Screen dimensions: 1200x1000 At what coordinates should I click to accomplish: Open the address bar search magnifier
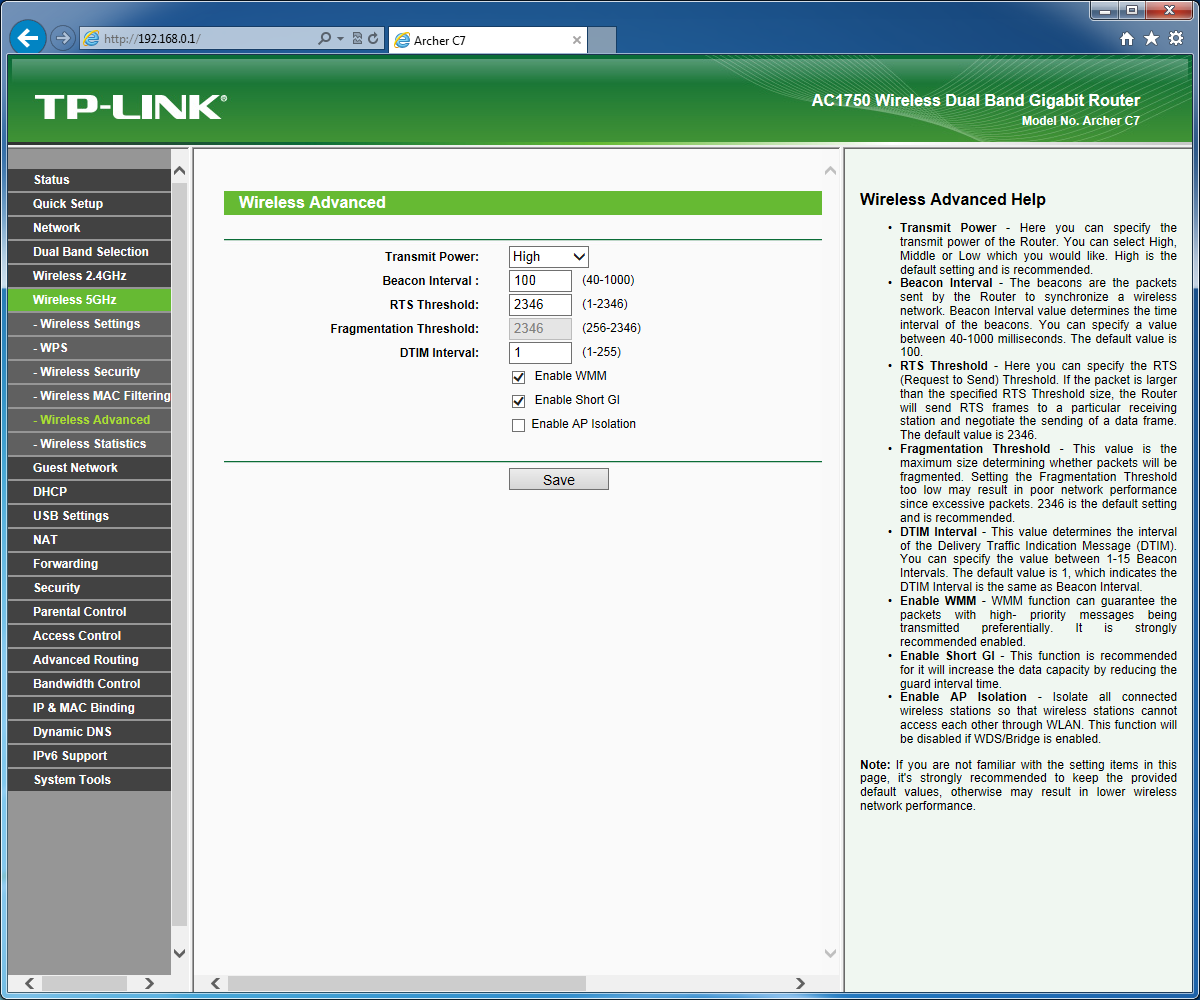[x=324, y=39]
